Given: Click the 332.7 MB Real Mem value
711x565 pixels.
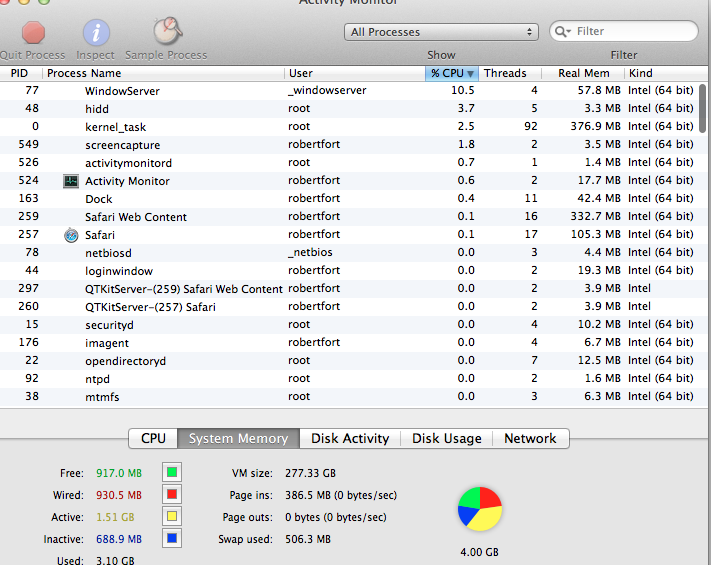Looking at the screenshot, I should (x=595, y=217).
